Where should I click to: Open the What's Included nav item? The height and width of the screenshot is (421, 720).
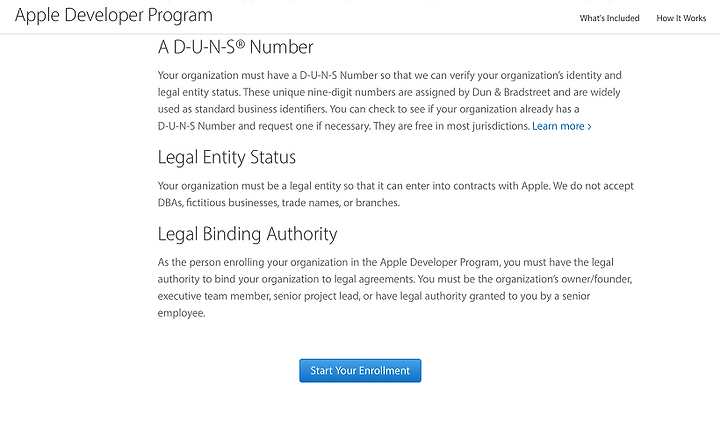pos(609,18)
